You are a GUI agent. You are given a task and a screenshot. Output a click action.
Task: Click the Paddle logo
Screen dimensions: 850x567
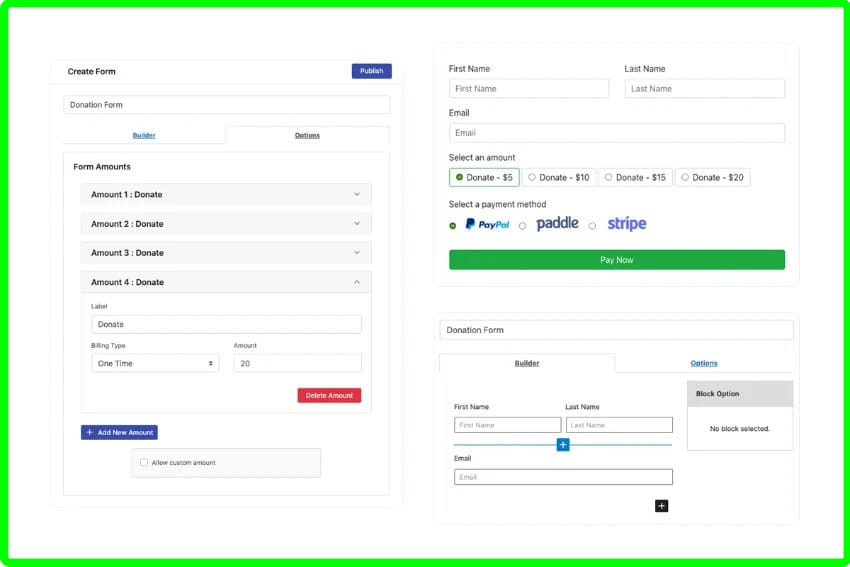tap(557, 224)
